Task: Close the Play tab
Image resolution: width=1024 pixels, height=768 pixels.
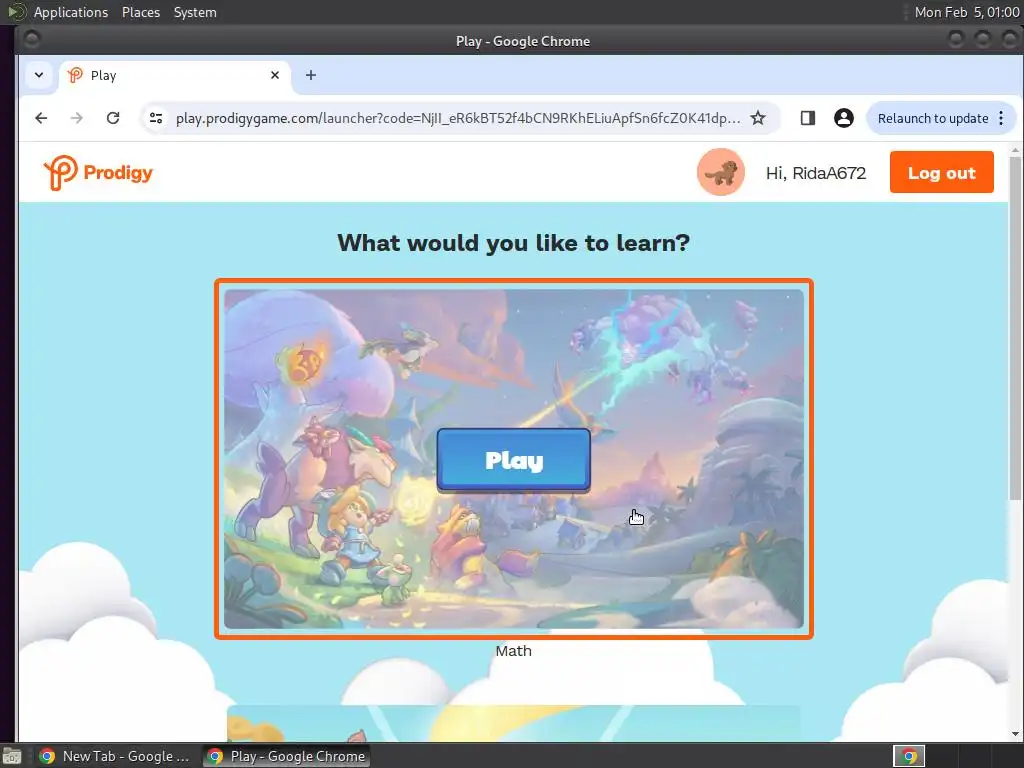Action: click(x=275, y=75)
